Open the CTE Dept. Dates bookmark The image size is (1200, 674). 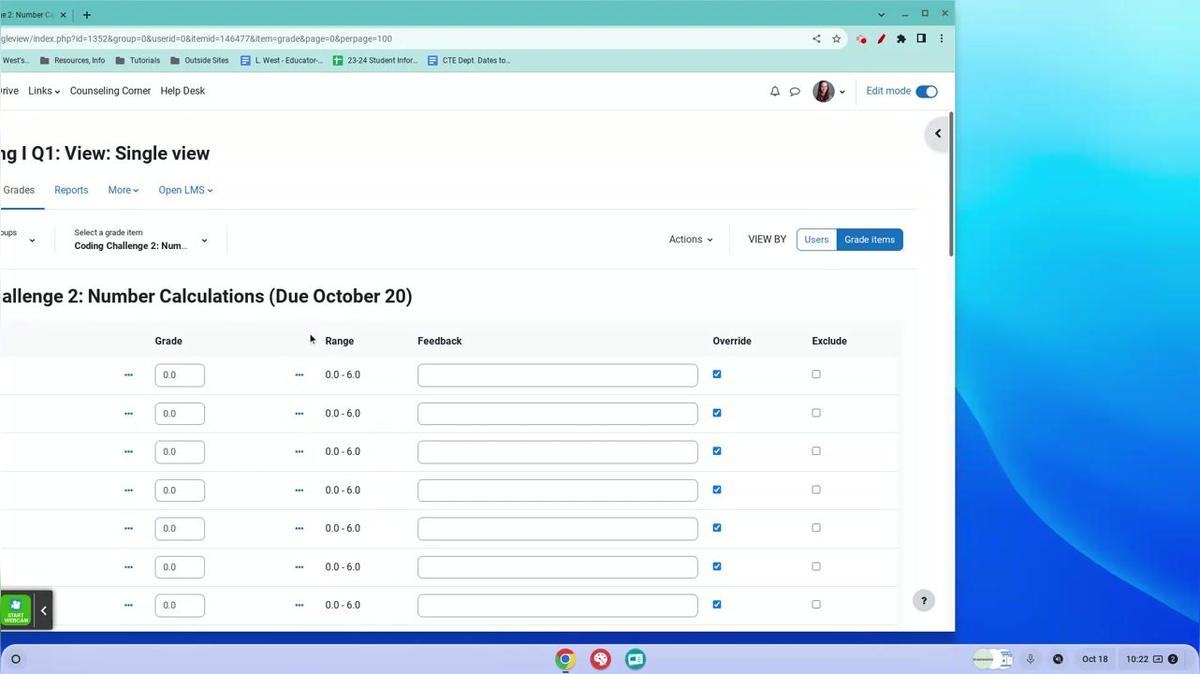[x=469, y=60]
